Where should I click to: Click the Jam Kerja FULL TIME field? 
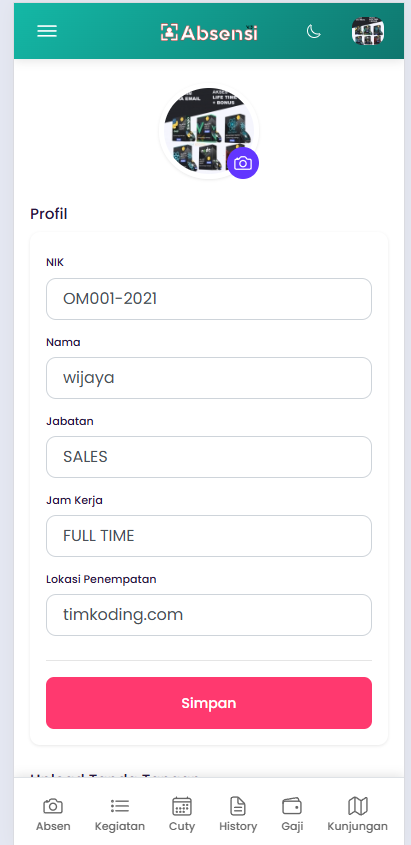click(x=209, y=536)
